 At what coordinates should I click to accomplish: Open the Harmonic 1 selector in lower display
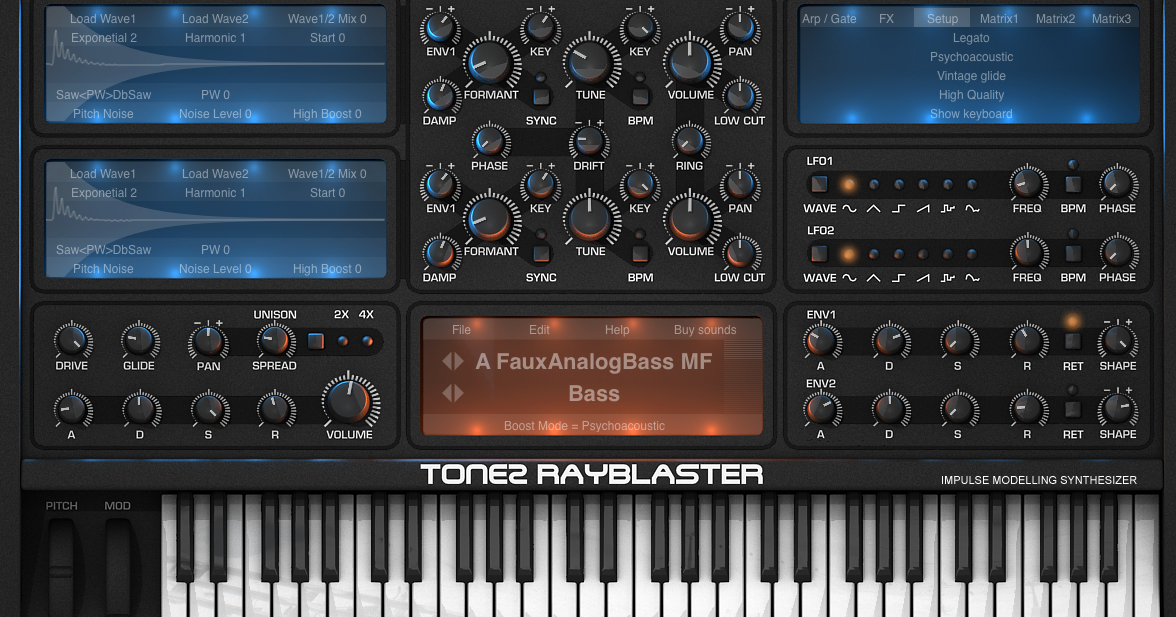point(215,193)
